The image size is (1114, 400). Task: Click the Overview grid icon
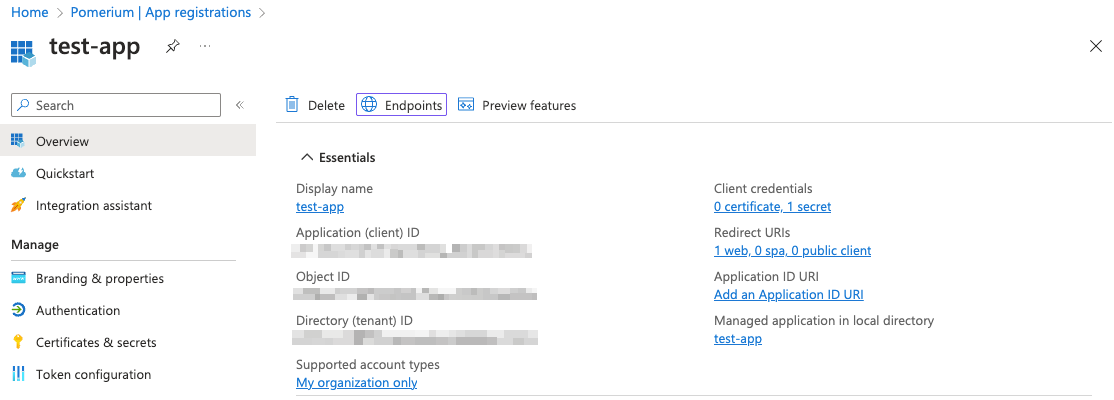18,140
